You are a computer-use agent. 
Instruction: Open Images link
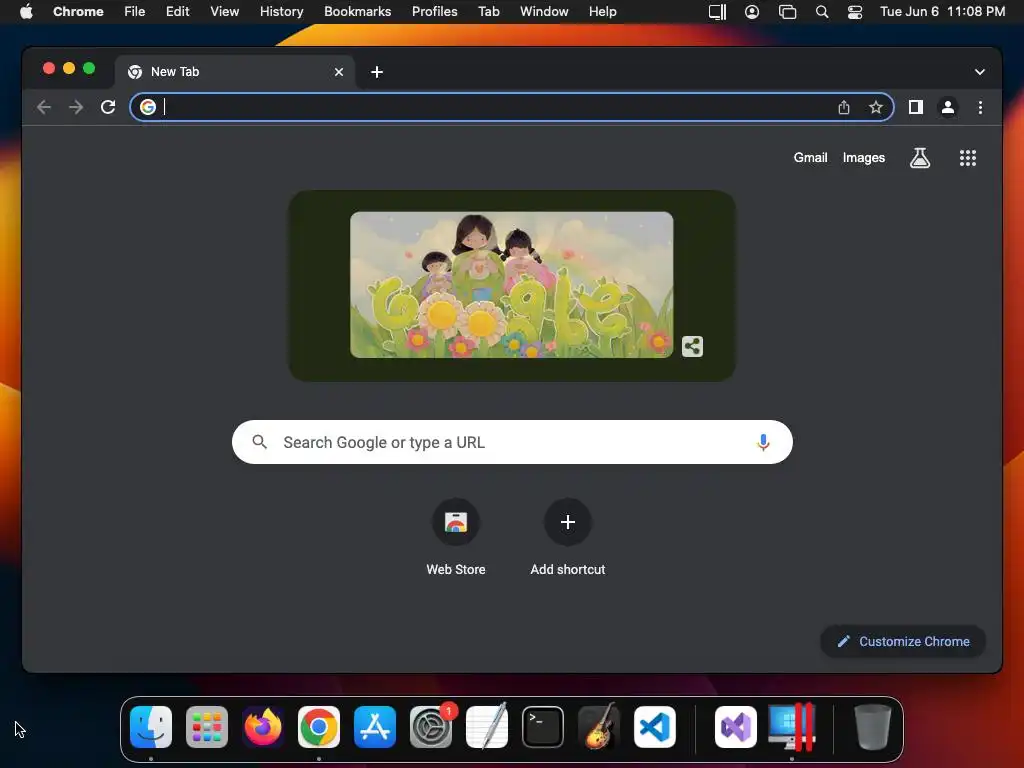coord(863,157)
